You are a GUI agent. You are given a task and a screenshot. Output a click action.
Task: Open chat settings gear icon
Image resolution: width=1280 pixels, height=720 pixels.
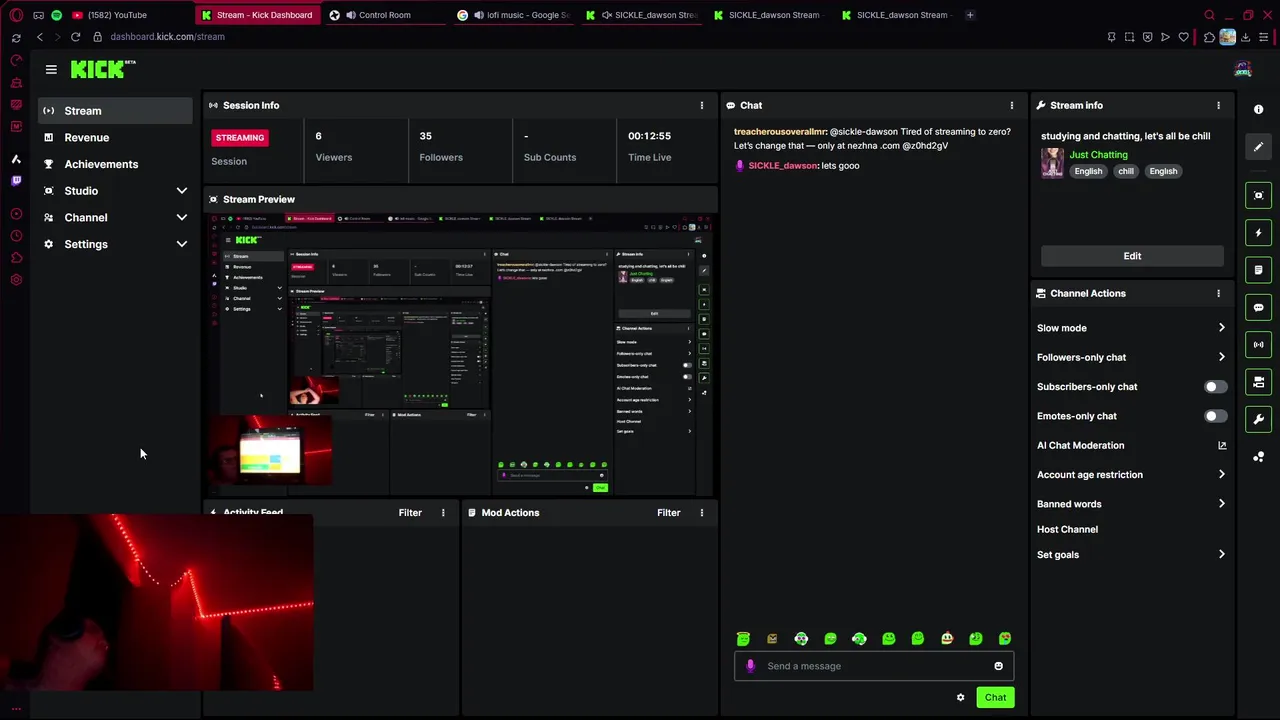[x=961, y=698]
